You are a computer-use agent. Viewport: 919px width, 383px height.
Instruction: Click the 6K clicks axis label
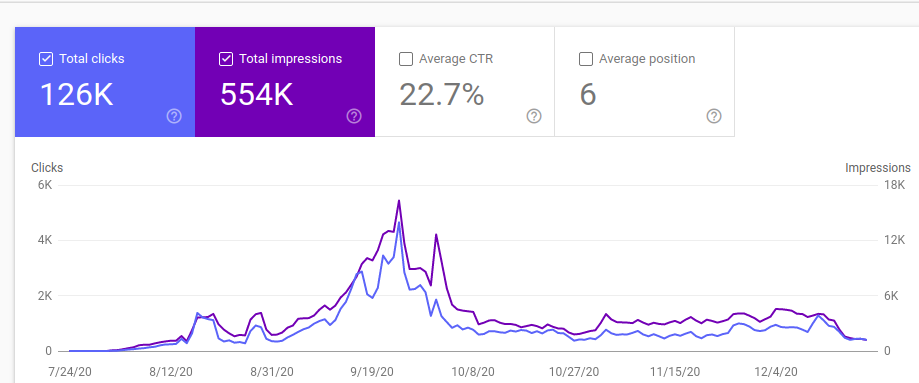[45, 185]
